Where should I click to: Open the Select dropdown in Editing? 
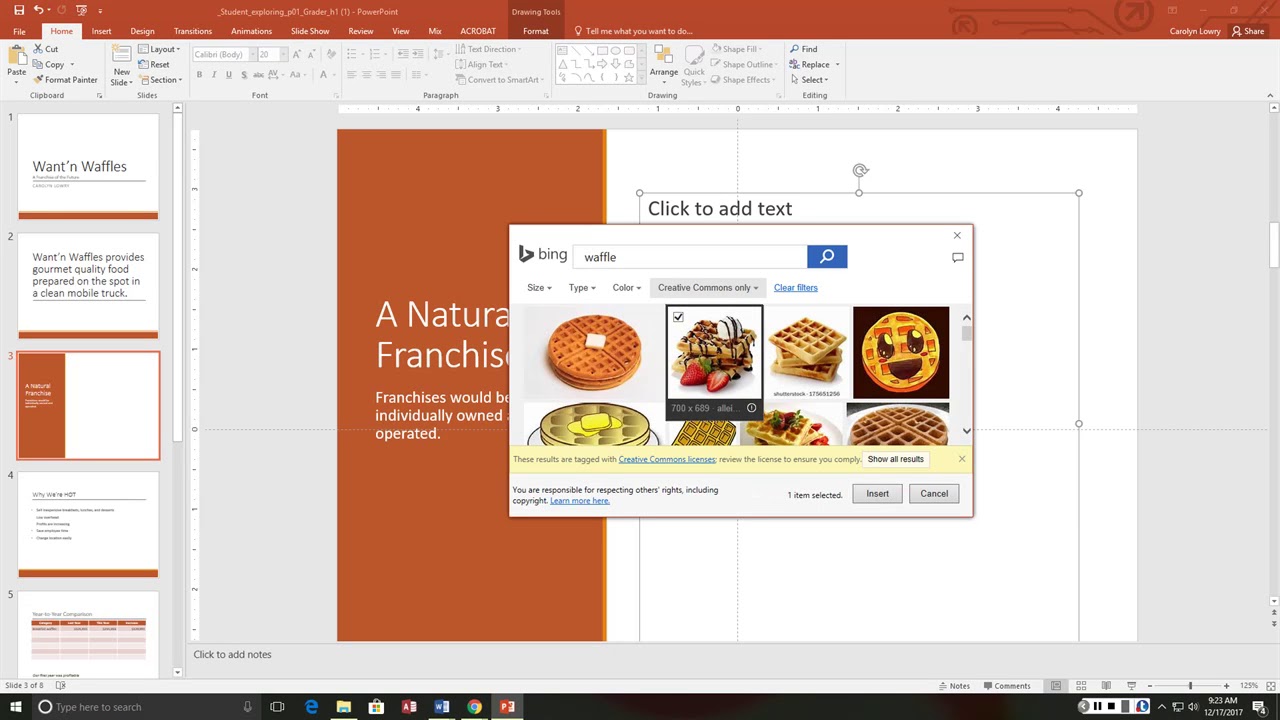tap(809, 80)
